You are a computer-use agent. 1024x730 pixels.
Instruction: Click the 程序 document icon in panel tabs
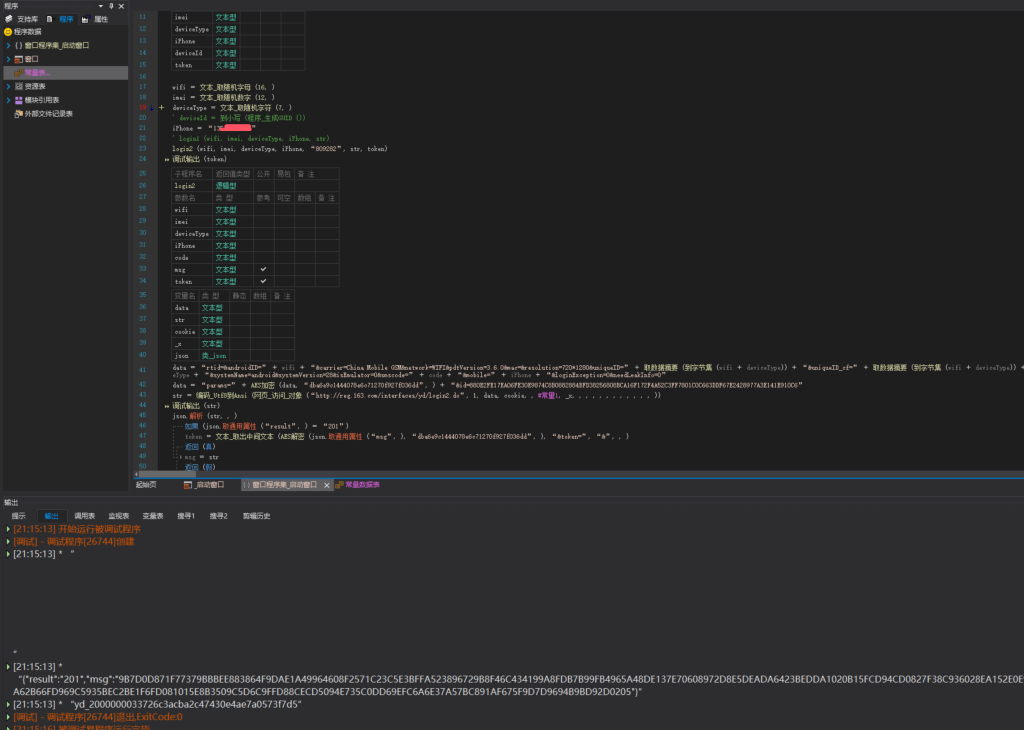point(50,20)
